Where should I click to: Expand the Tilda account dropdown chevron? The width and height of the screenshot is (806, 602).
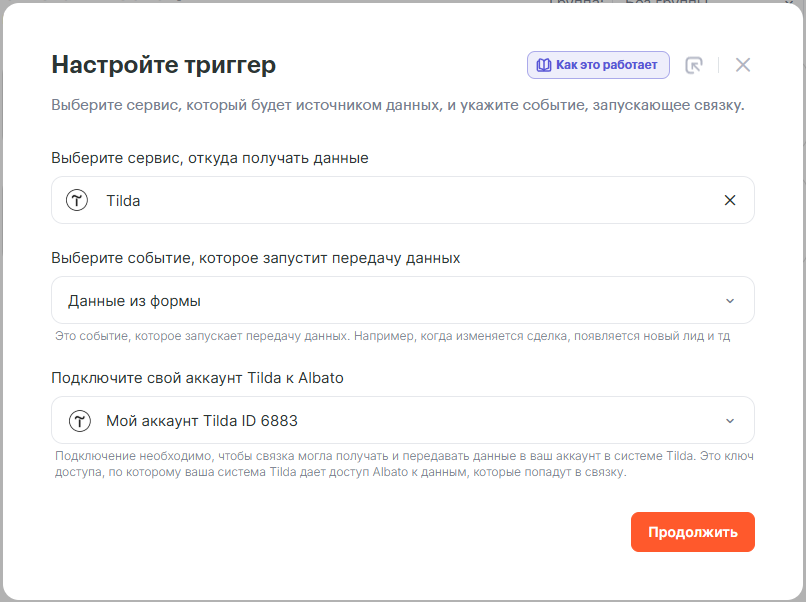(730, 421)
